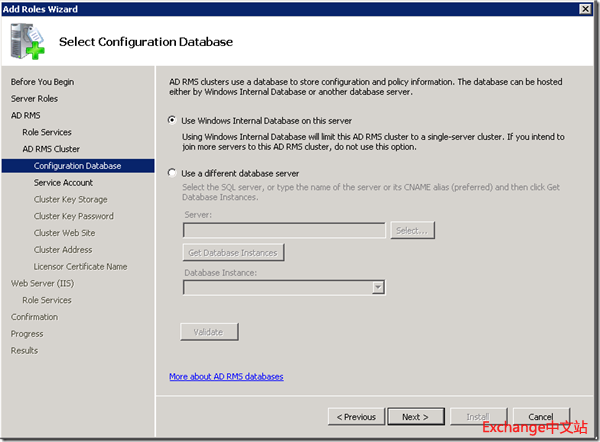Click the Server name input field
Image resolution: width=600 pixels, height=442 pixels.
[285, 231]
